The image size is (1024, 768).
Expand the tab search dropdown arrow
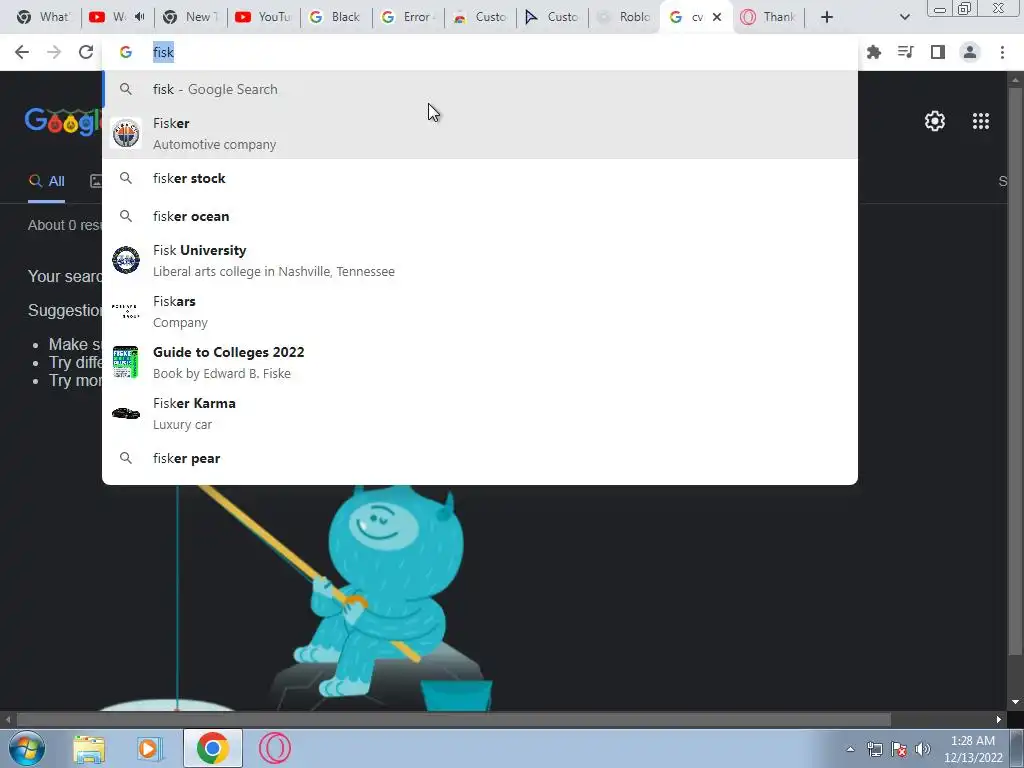click(x=904, y=17)
